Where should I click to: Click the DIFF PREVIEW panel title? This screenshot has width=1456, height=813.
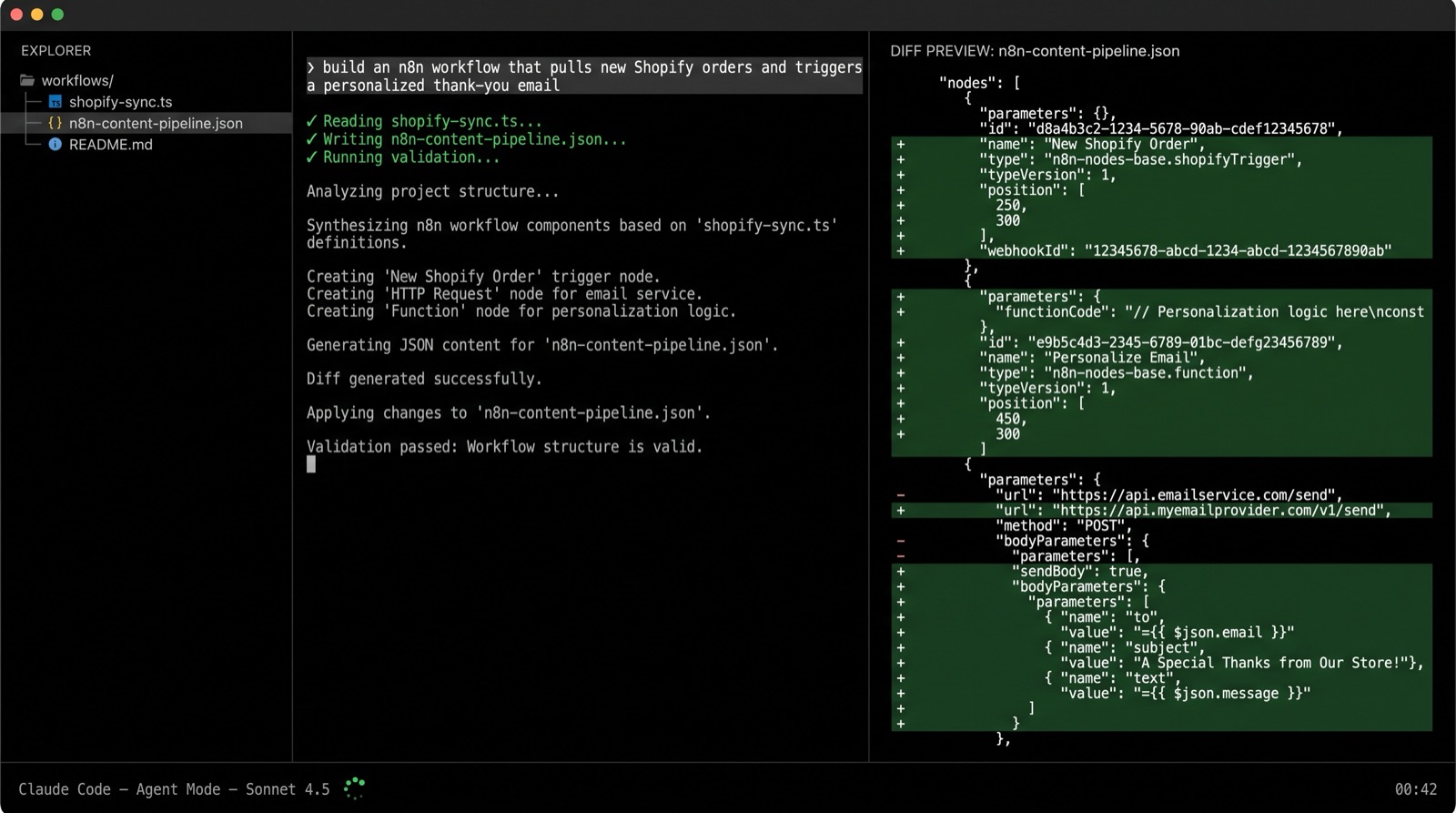point(1035,51)
